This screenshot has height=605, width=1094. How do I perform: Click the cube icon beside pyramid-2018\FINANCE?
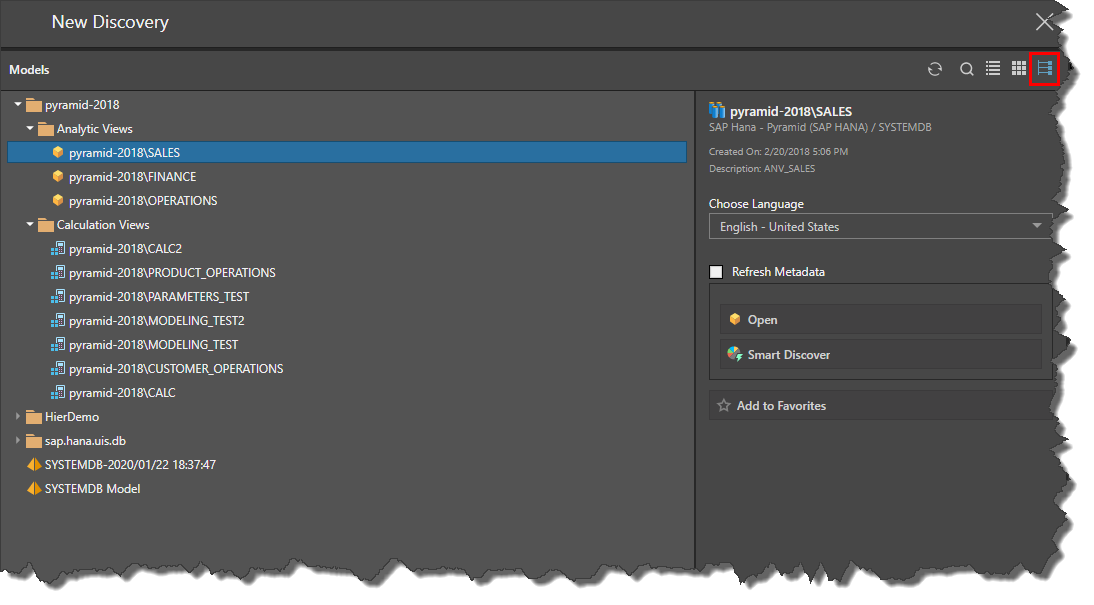(x=58, y=177)
